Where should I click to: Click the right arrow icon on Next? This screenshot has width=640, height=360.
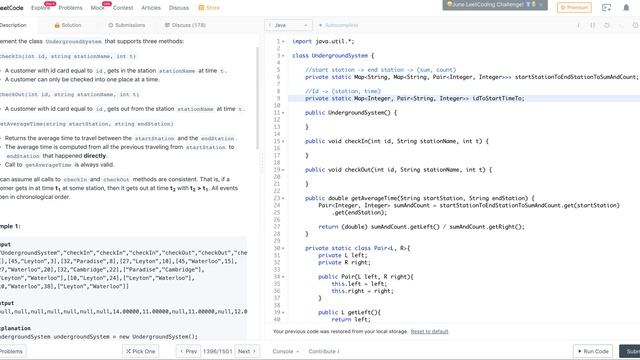[x=254, y=351]
